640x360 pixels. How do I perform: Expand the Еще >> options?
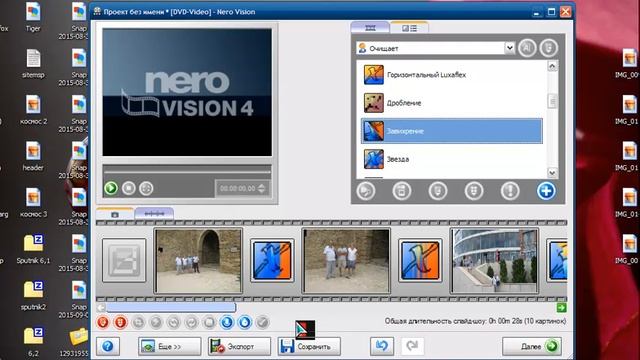point(170,347)
